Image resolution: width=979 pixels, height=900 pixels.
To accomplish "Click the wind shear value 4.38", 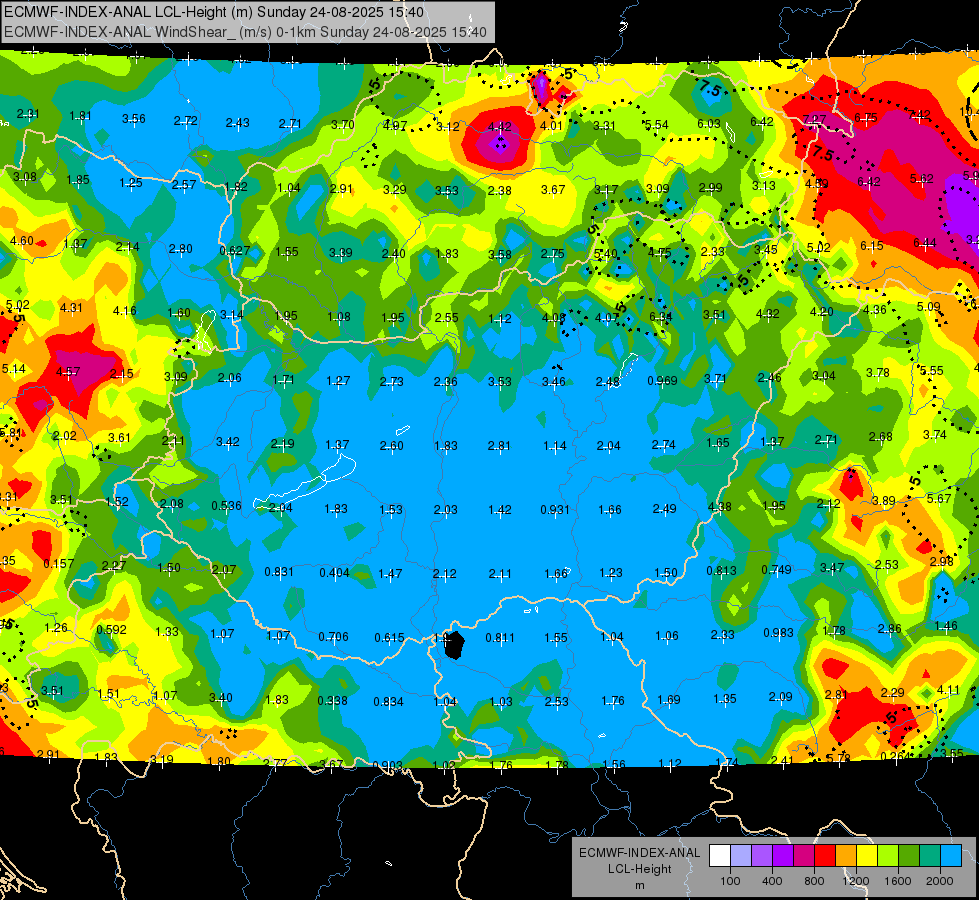I will [x=719, y=507].
